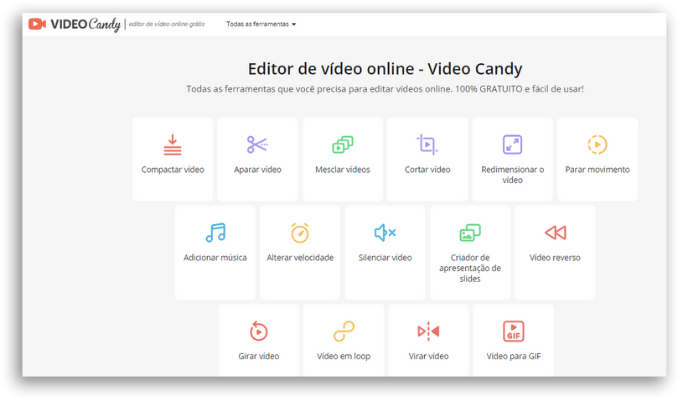Open the Todas as ferramentas dropdown
The width and height of the screenshot is (700, 400).
(x=261, y=24)
